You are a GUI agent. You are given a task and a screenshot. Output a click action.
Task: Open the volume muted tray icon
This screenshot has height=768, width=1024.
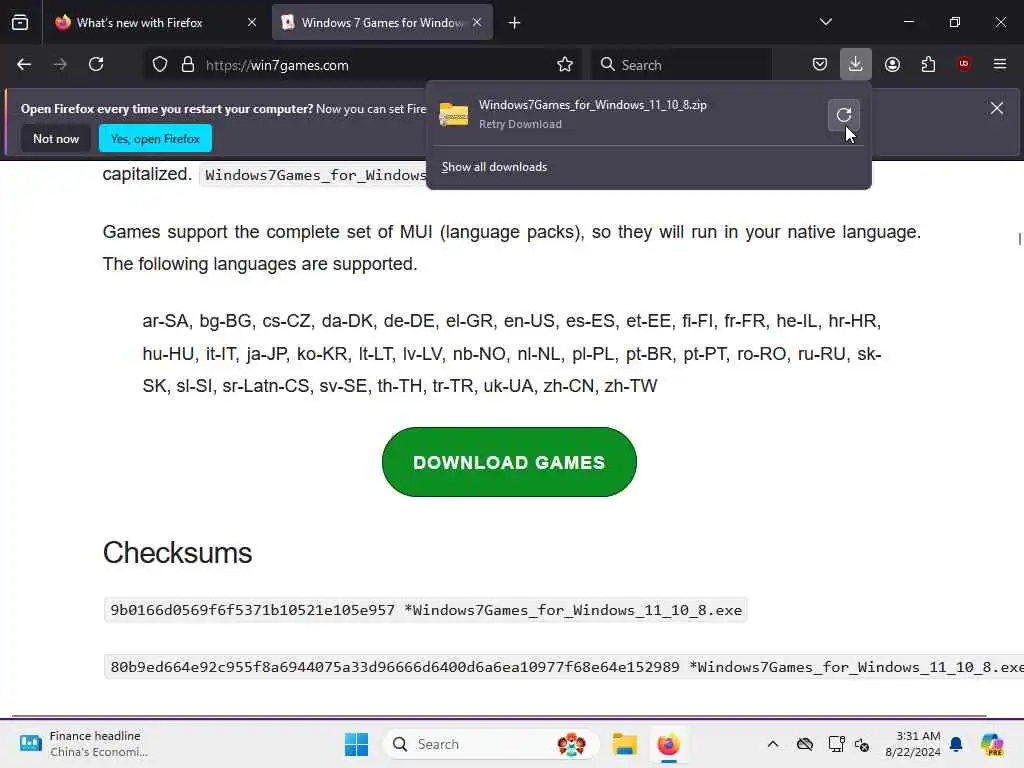click(x=861, y=744)
